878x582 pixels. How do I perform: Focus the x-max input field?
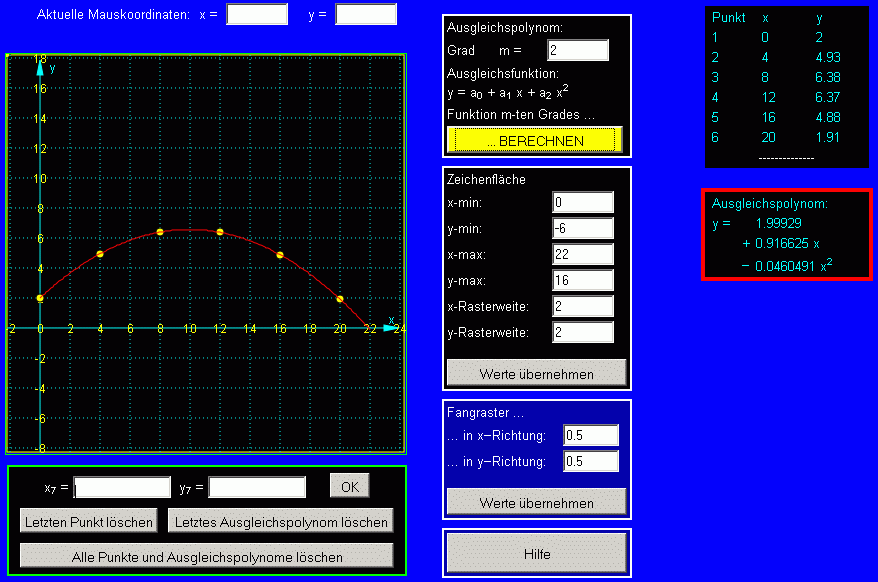(582, 255)
